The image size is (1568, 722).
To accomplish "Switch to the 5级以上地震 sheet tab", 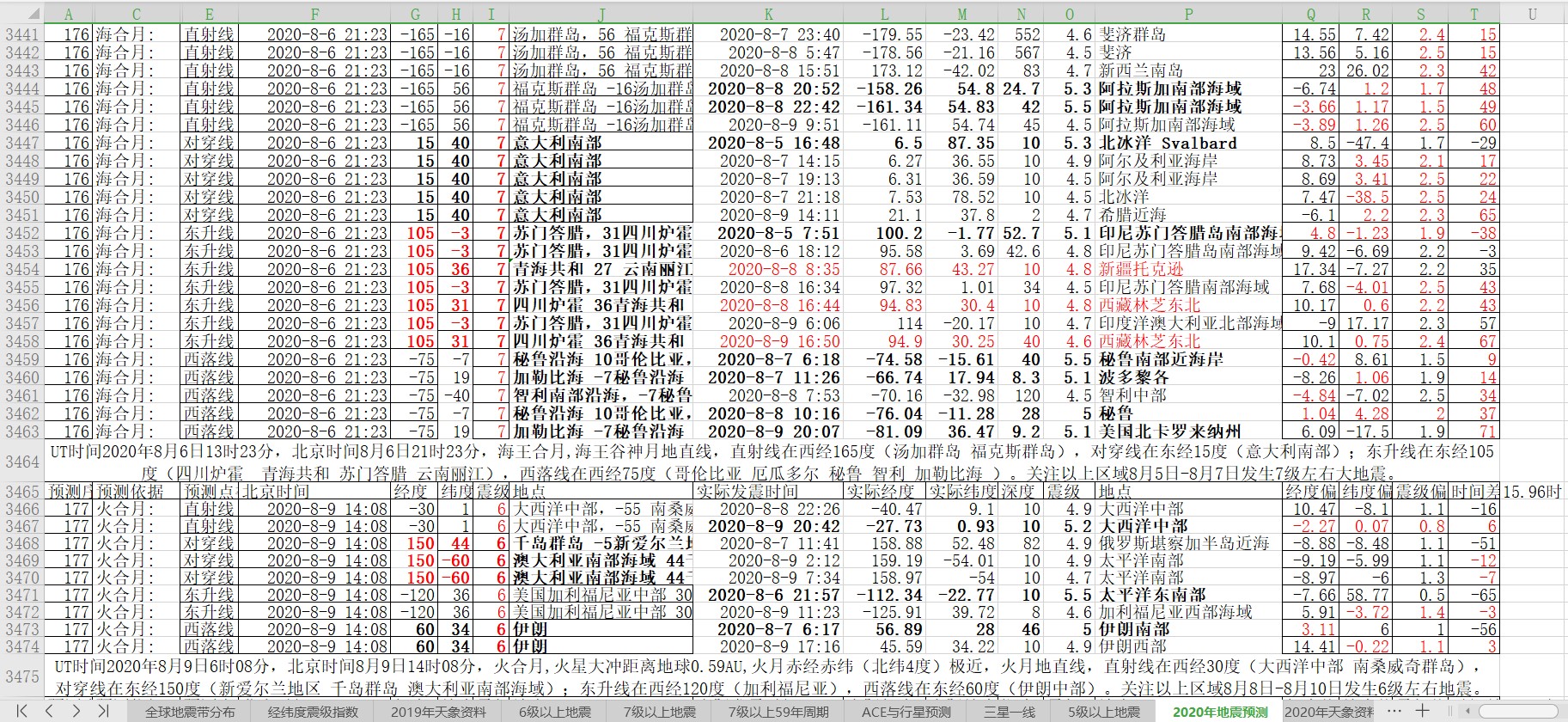I will 1104,712.
